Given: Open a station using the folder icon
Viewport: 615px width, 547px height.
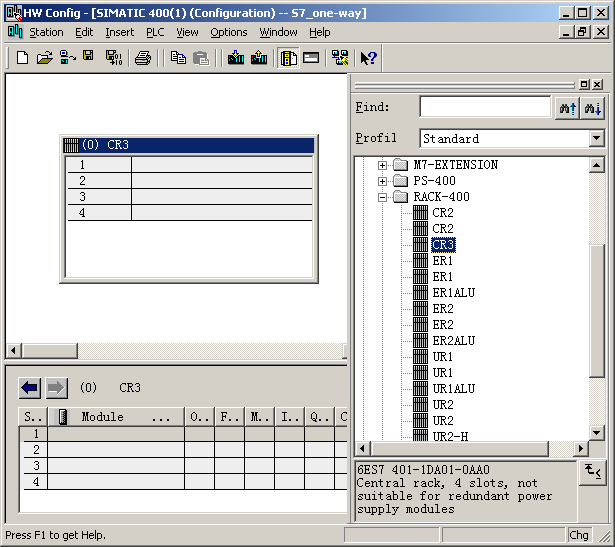Looking at the screenshot, I should [x=45, y=58].
